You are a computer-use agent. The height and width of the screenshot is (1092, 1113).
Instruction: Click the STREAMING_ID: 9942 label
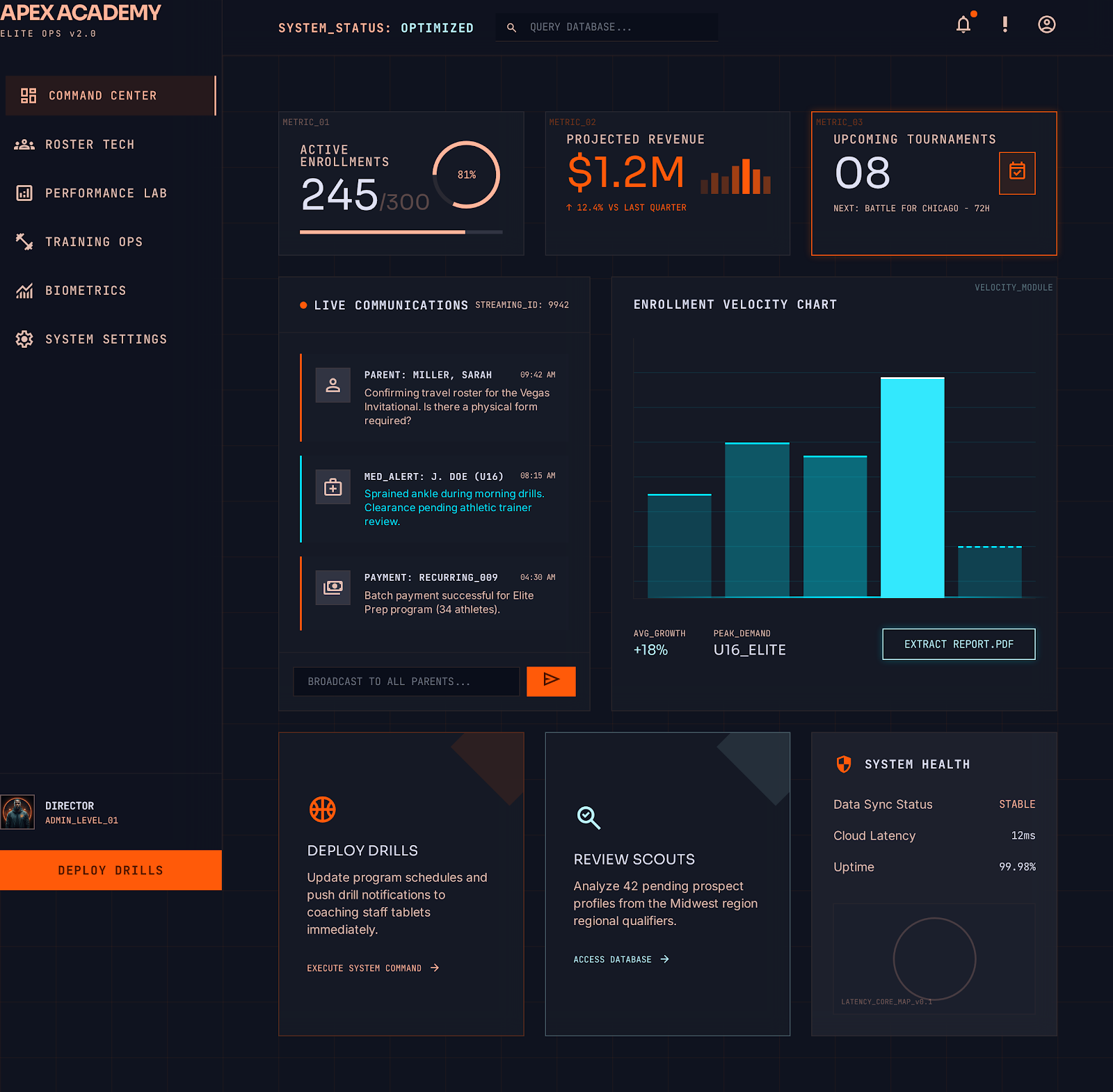[x=522, y=305]
